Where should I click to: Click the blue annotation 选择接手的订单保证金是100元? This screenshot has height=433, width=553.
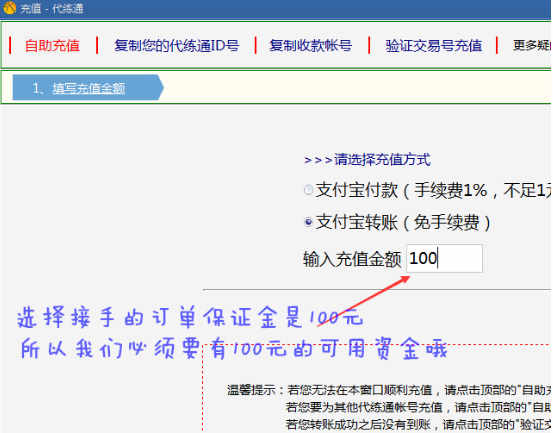tap(190, 317)
